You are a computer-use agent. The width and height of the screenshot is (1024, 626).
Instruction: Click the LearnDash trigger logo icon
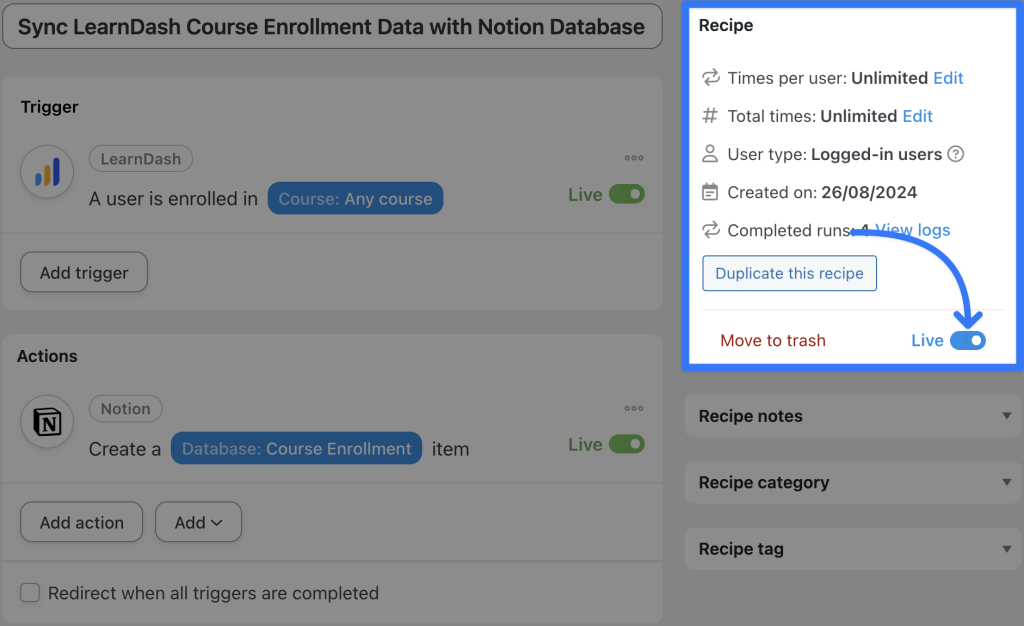[x=48, y=174]
